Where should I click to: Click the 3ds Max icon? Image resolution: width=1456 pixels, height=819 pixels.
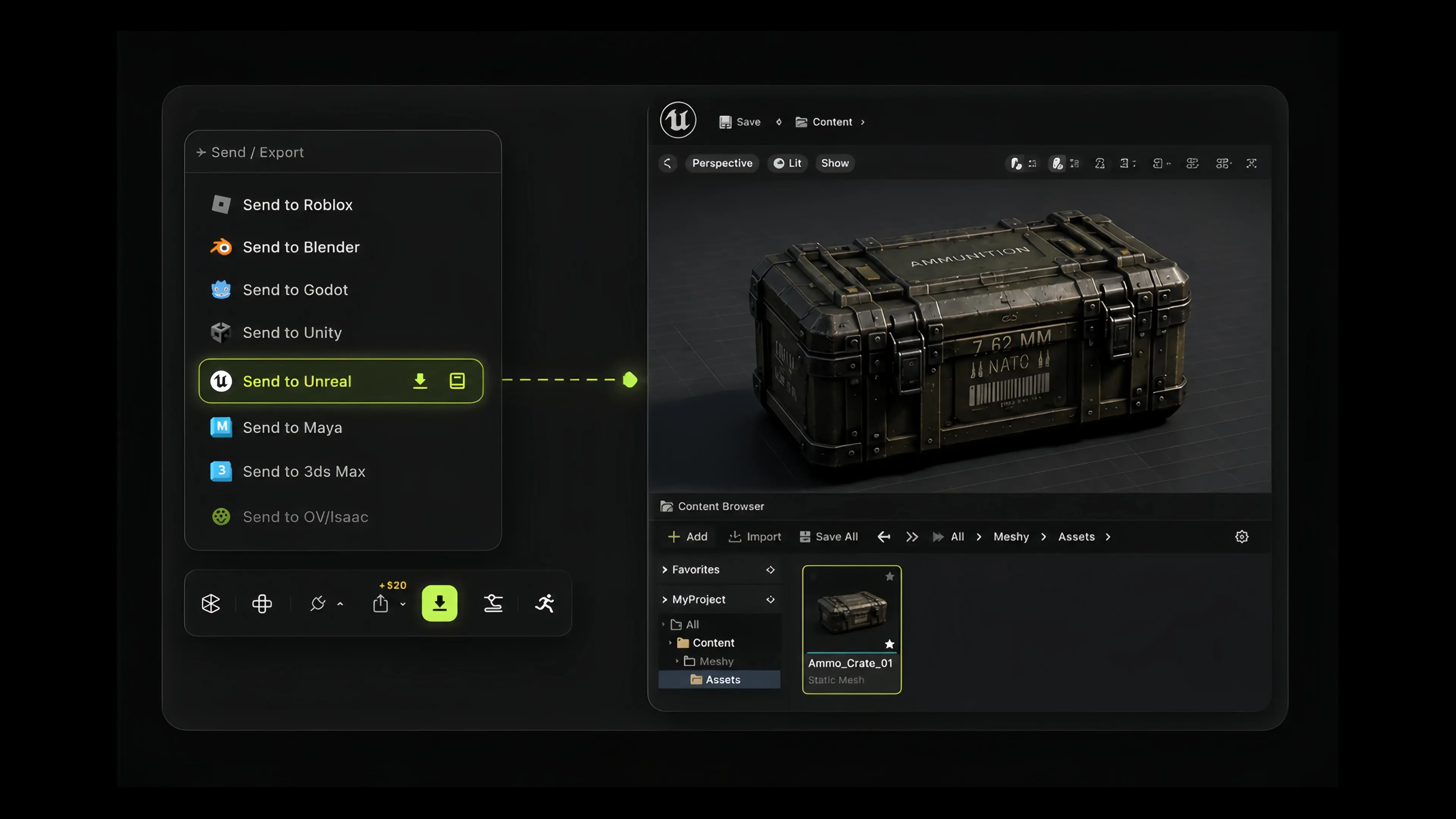[221, 471]
